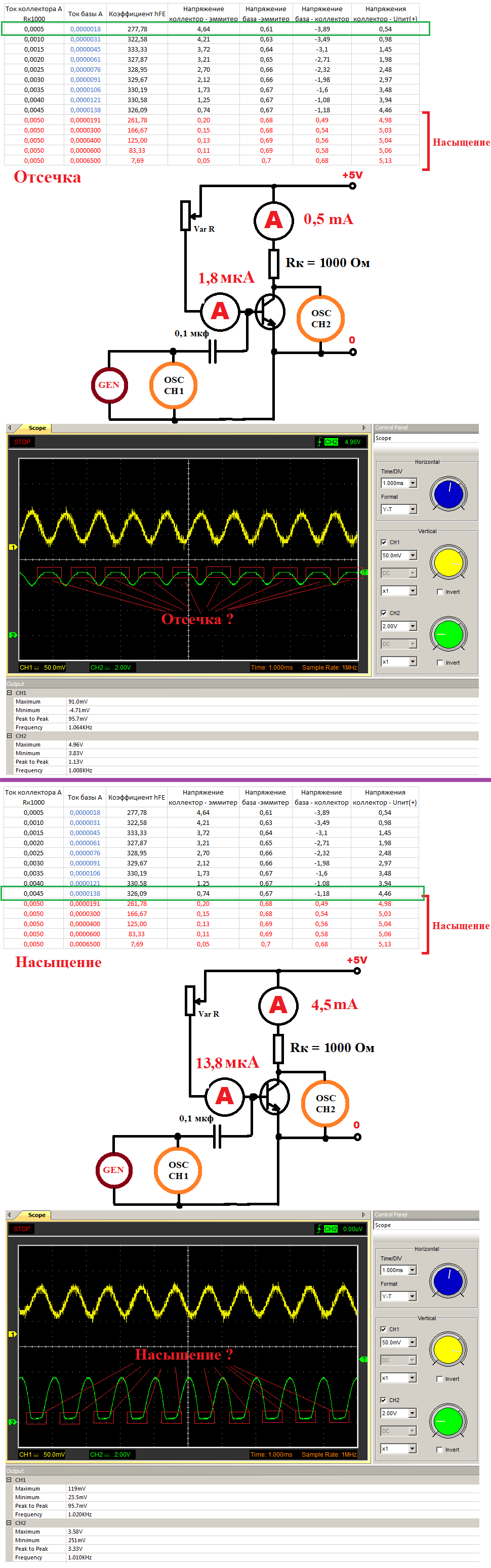The height and width of the screenshot is (1568, 491).
Task: Click red STOP button in upper scope
Action: tap(23, 442)
